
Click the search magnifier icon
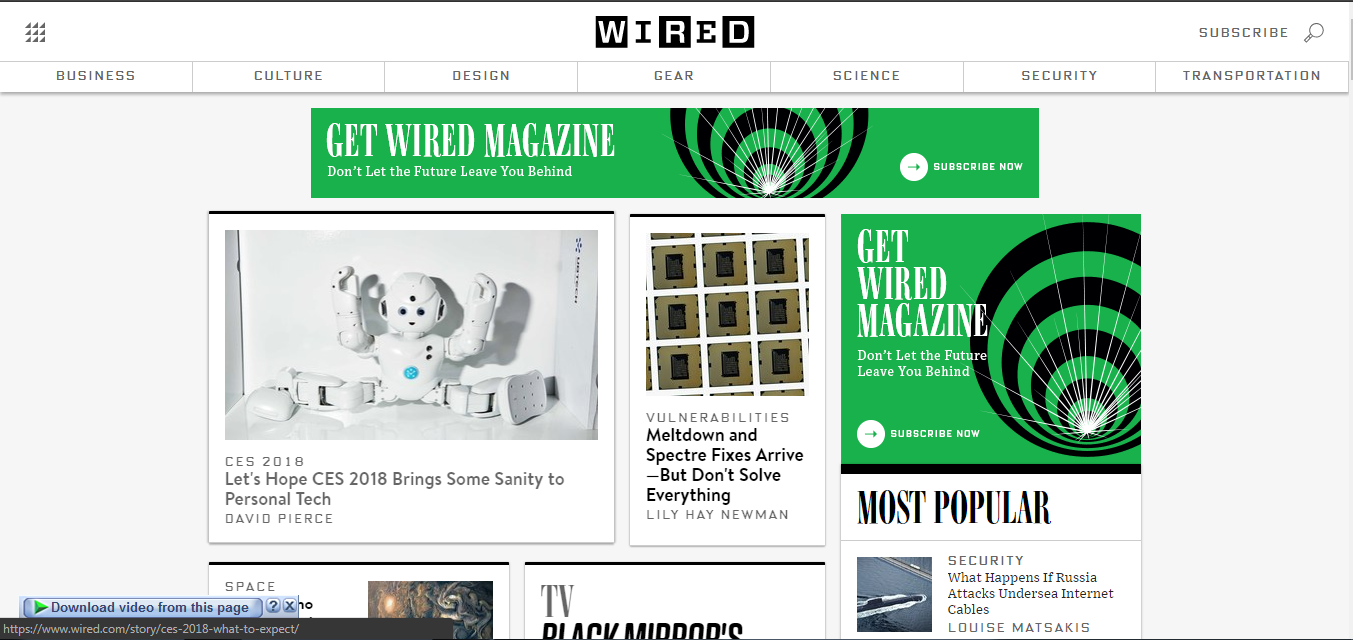1314,33
